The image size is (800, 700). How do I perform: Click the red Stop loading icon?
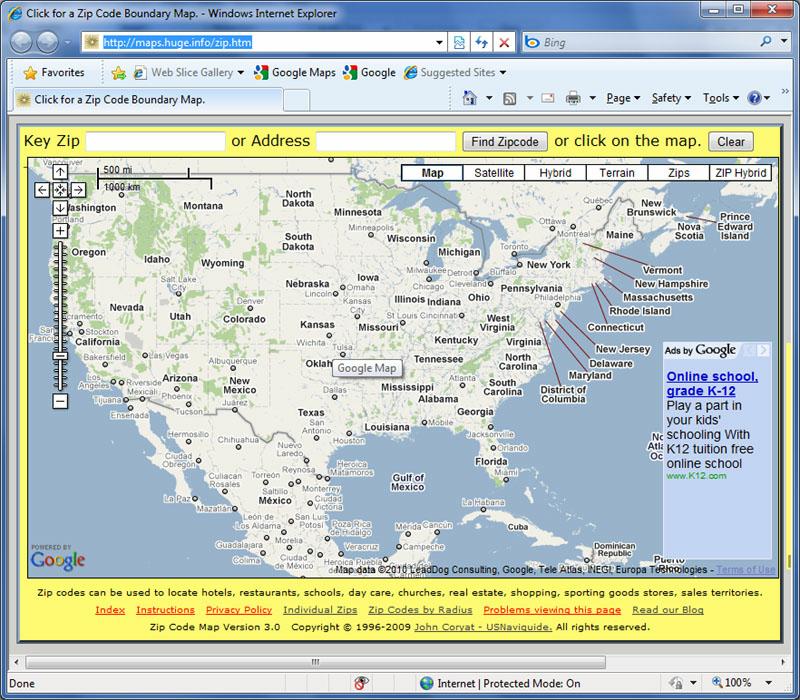pyautogui.click(x=504, y=42)
